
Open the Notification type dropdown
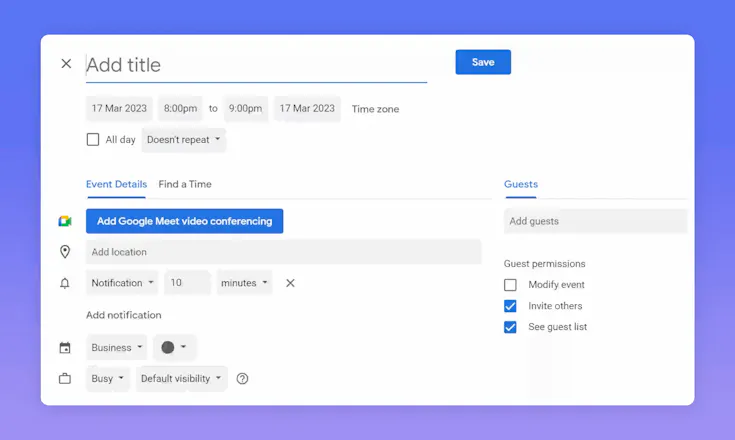(x=122, y=283)
